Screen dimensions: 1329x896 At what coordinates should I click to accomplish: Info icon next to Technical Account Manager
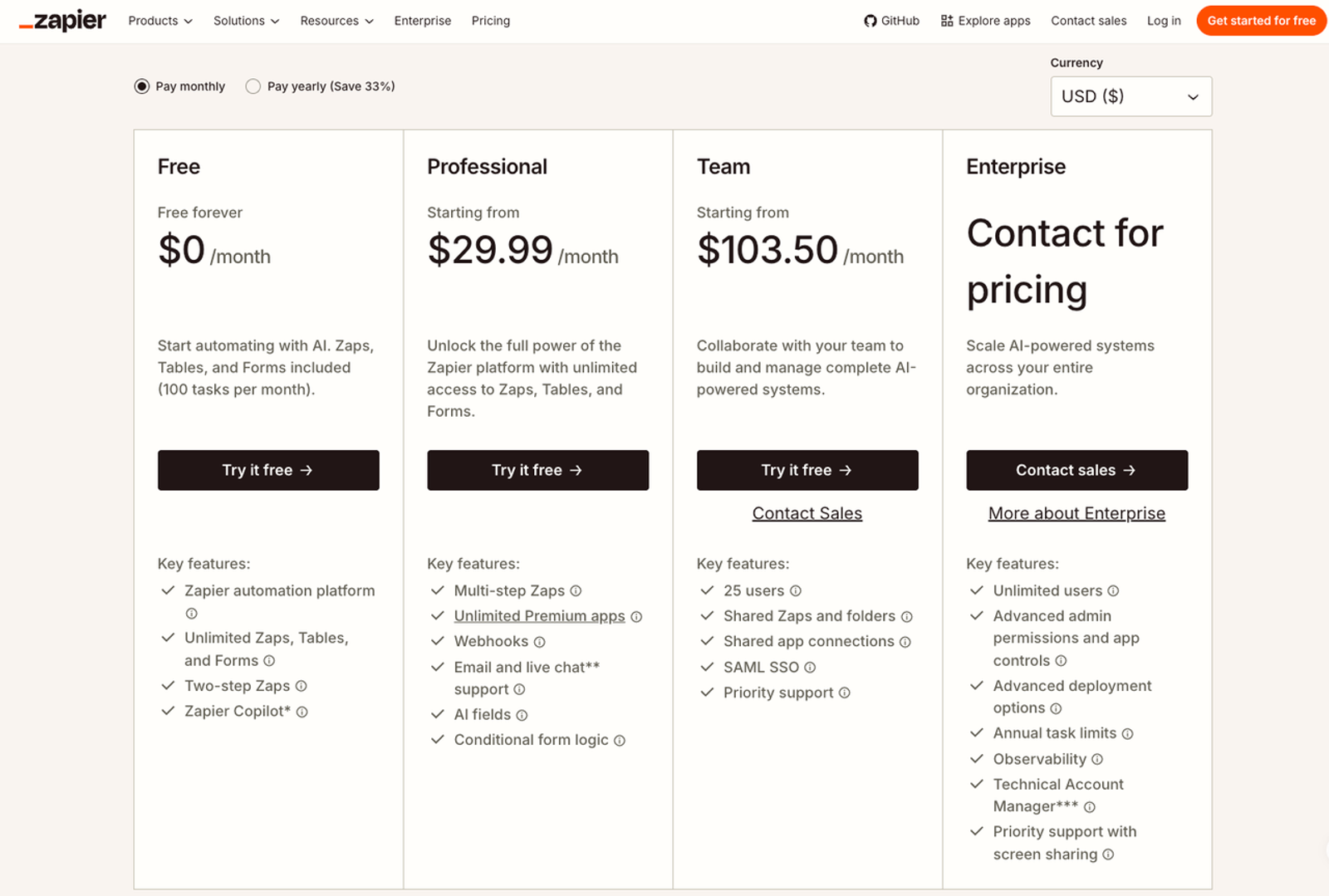tap(1090, 807)
